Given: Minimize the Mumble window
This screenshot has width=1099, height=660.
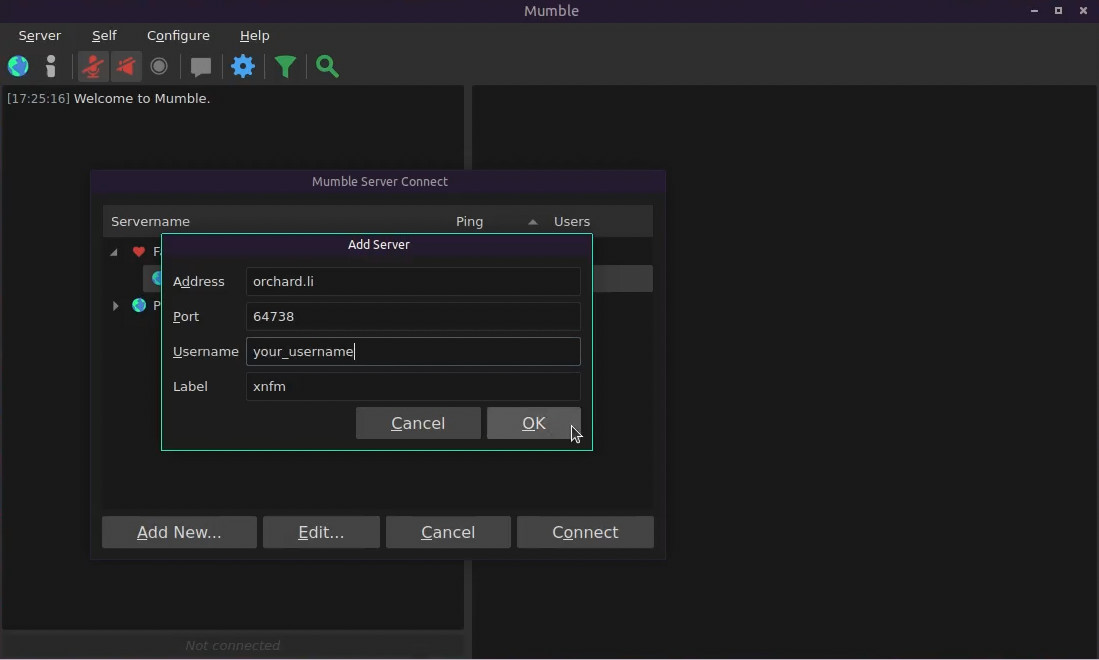Looking at the screenshot, I should (1035, 11).
